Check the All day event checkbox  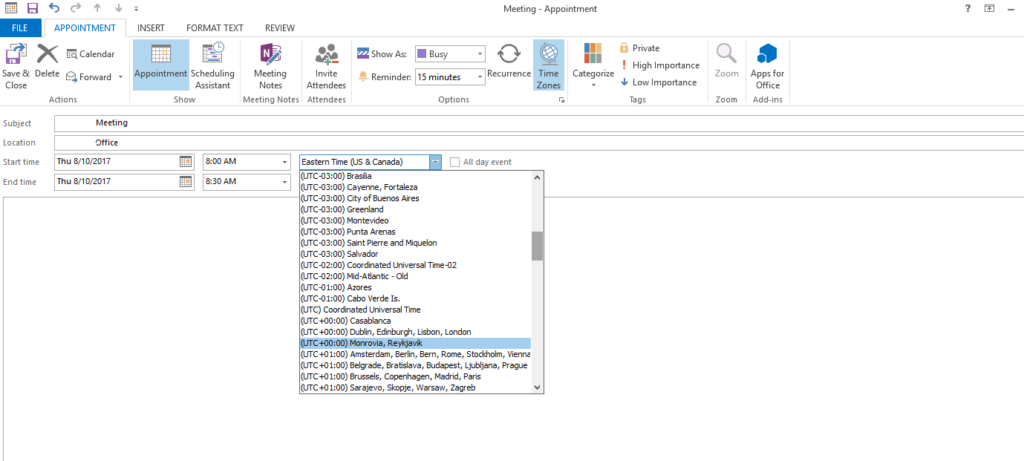(x=456, y=162)
